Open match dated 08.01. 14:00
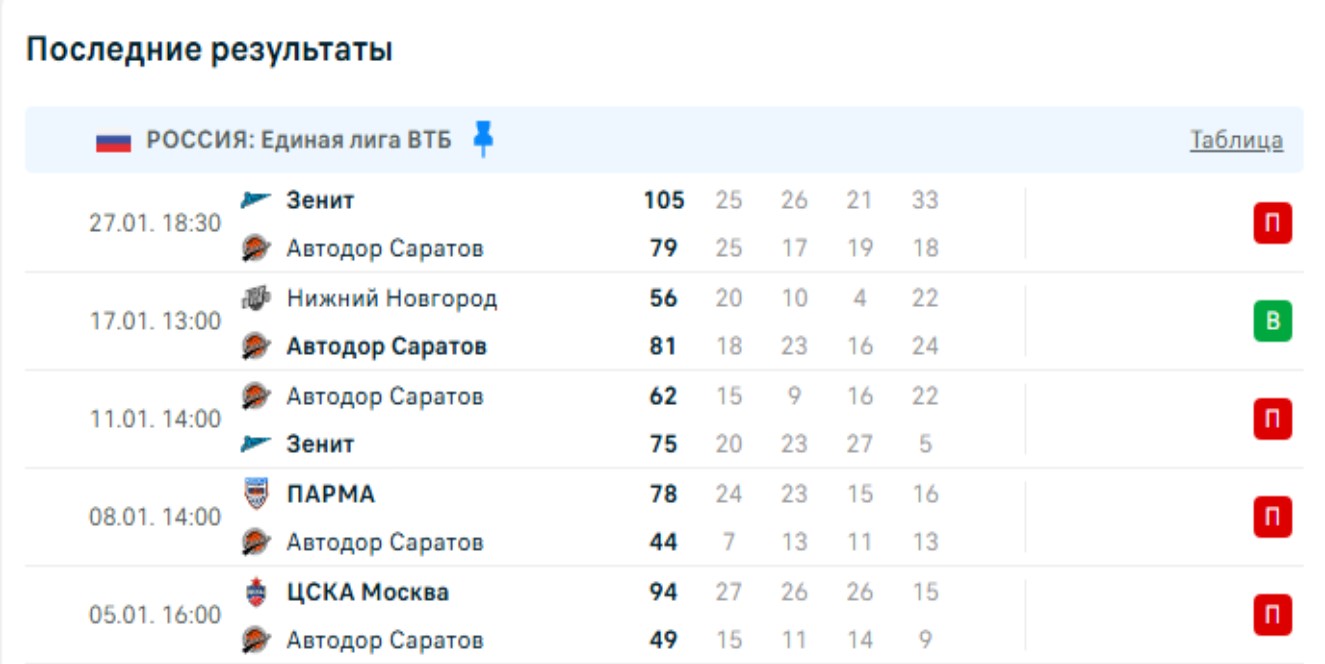 click(x=155, y=518)
